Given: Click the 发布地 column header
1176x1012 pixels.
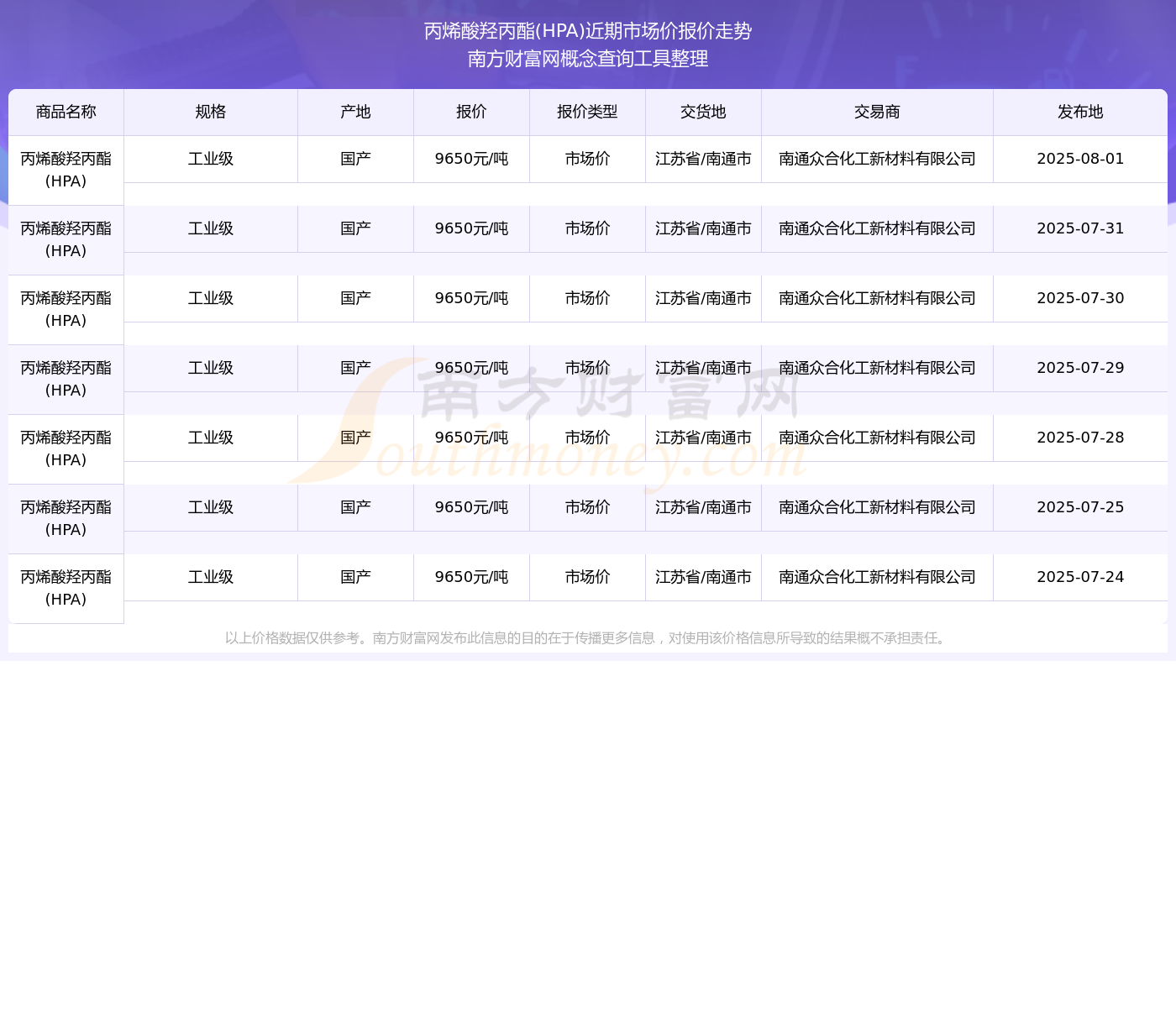Looking at the screenshot, I should (x=1080, y=113).
